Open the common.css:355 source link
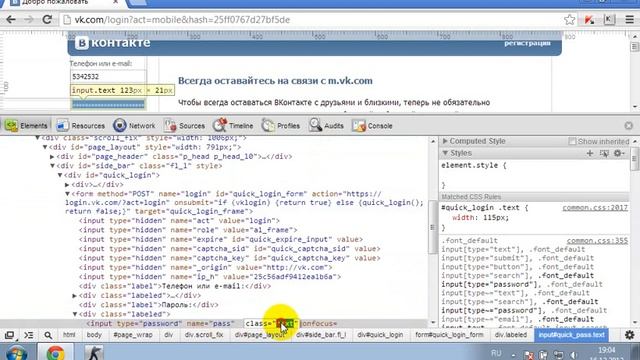Viewport: 640px width, 360px height. click(x=597, y=241)
